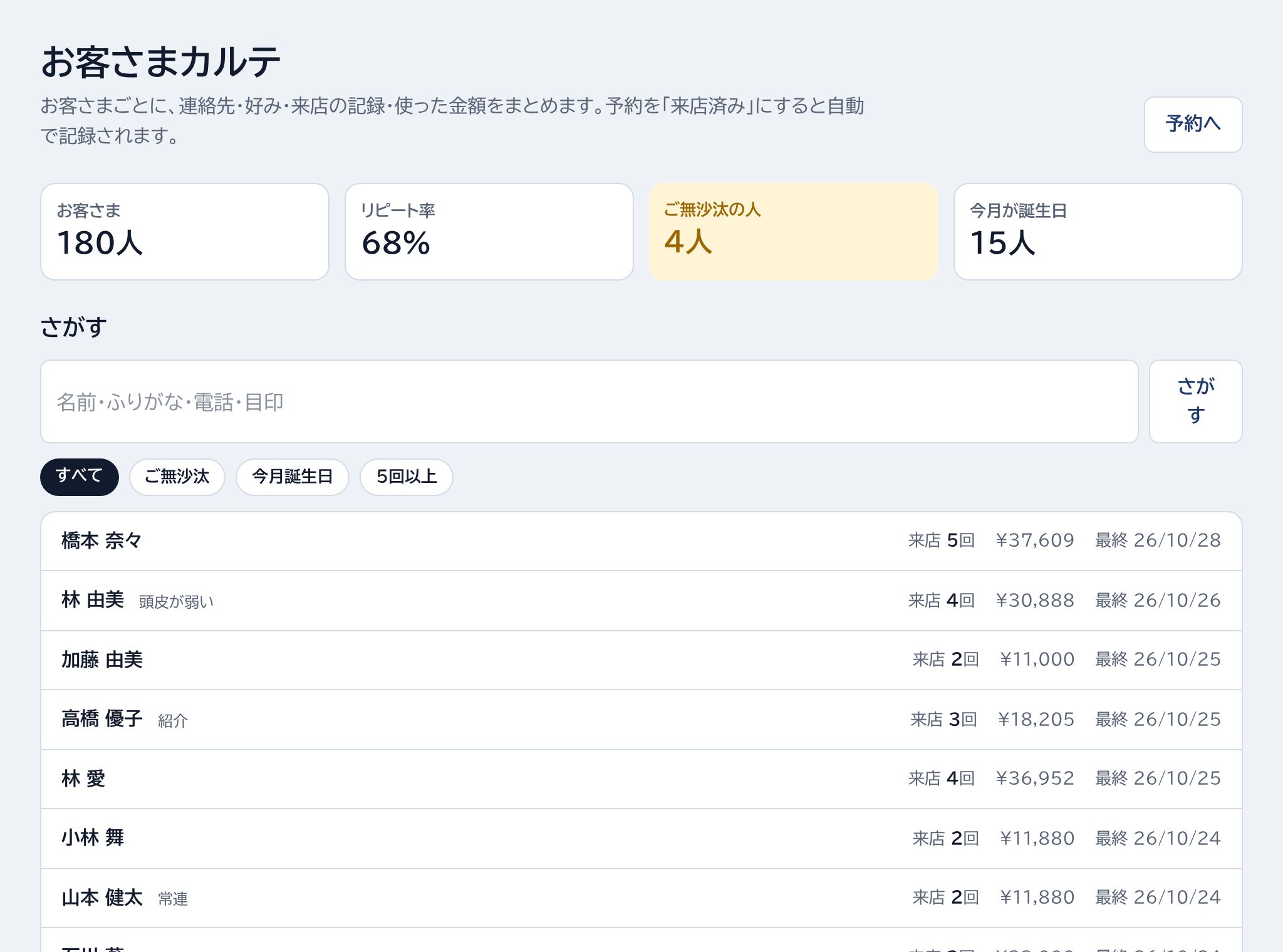Click the お客さまカルテ page title
This screenshot has width=1283, height=952.
pyautogui.click(x=160, y=62)
